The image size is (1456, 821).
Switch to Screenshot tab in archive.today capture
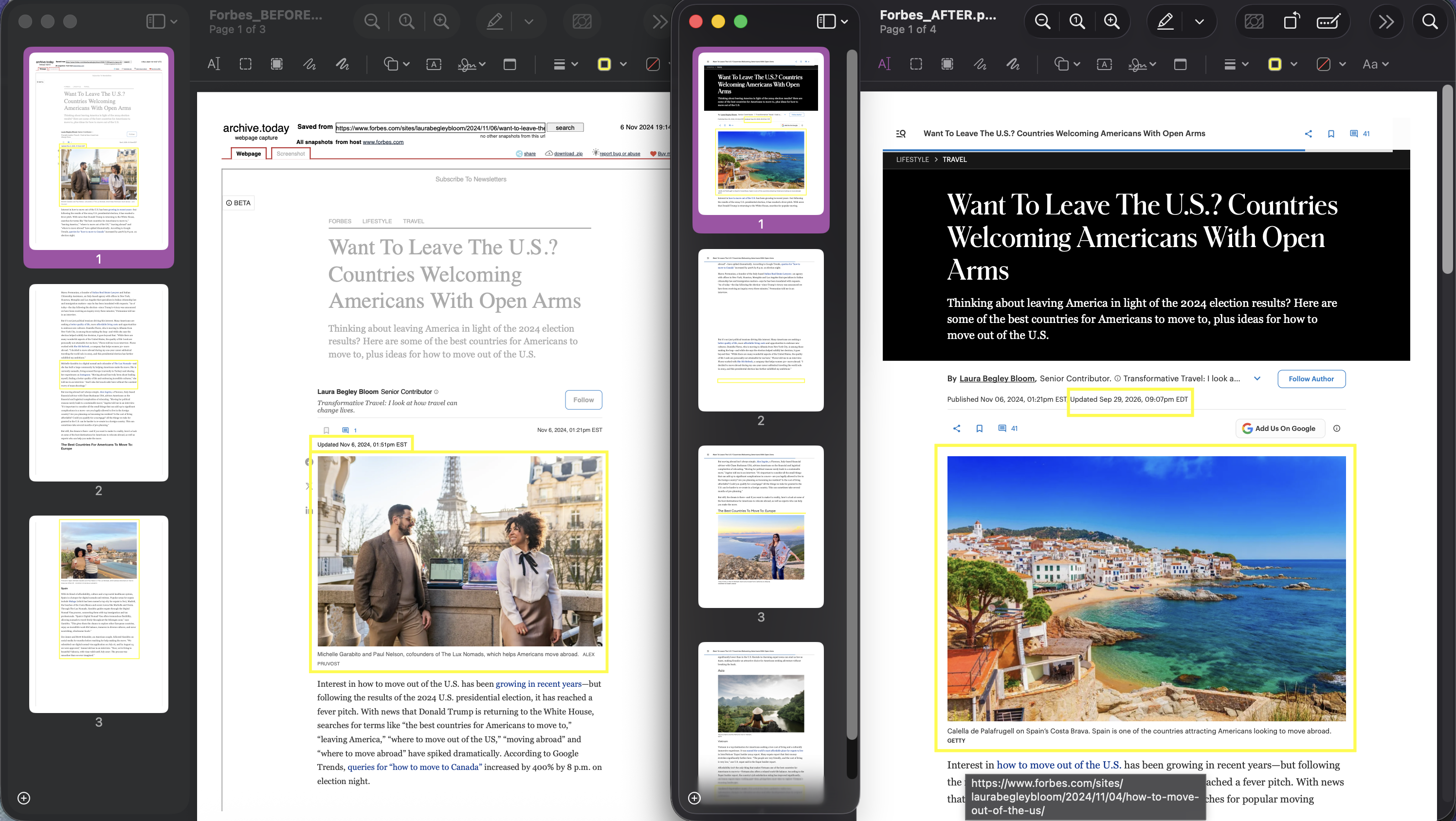coord(291,154)
